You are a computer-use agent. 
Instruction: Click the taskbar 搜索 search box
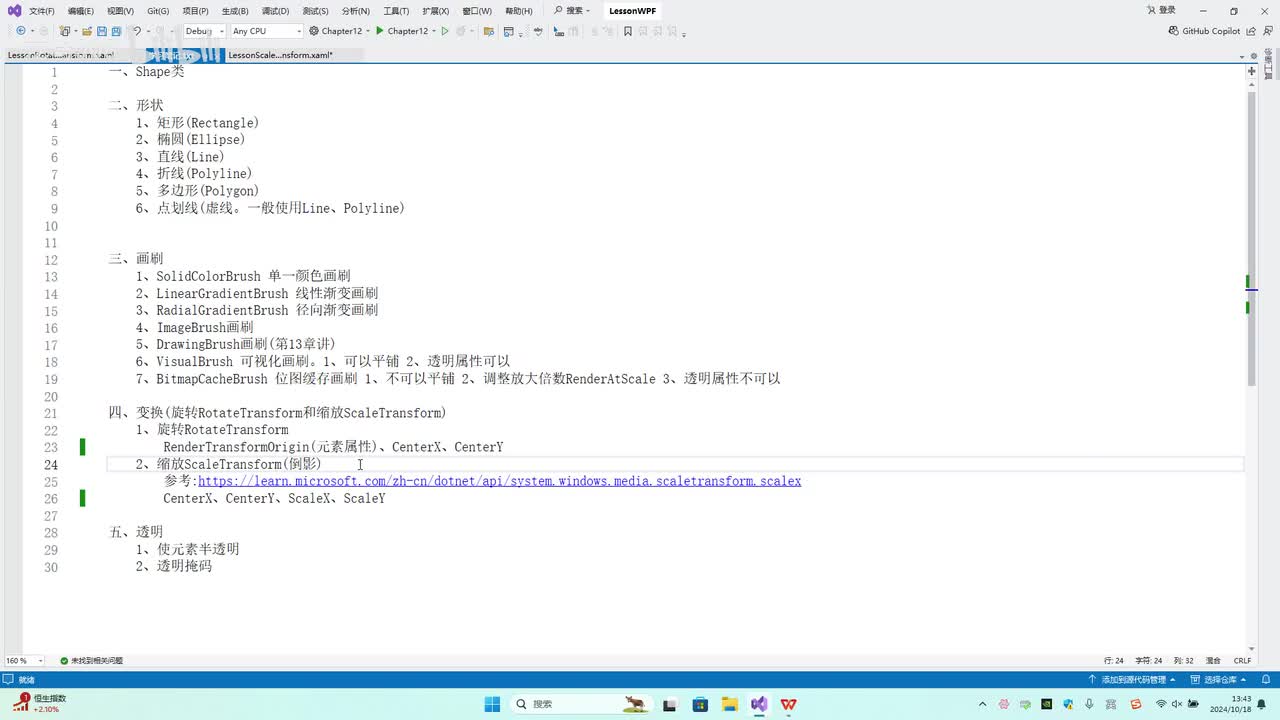click(x=581, y=704)
